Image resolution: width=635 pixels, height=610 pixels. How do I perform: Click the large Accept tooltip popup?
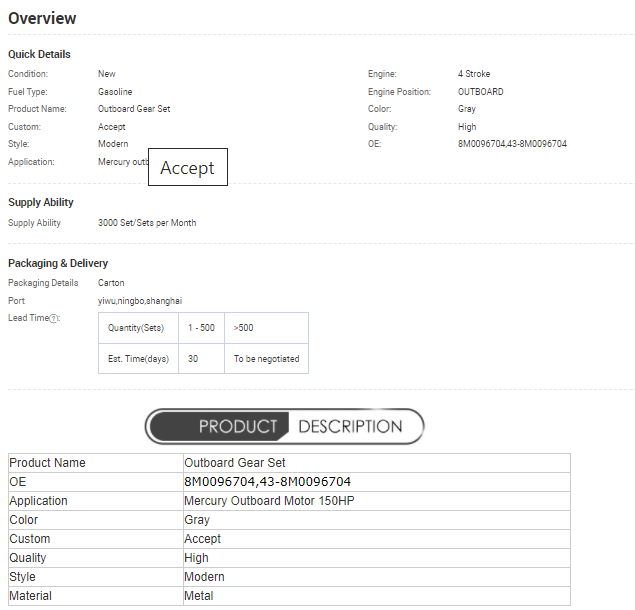click(x=188, y=168)
